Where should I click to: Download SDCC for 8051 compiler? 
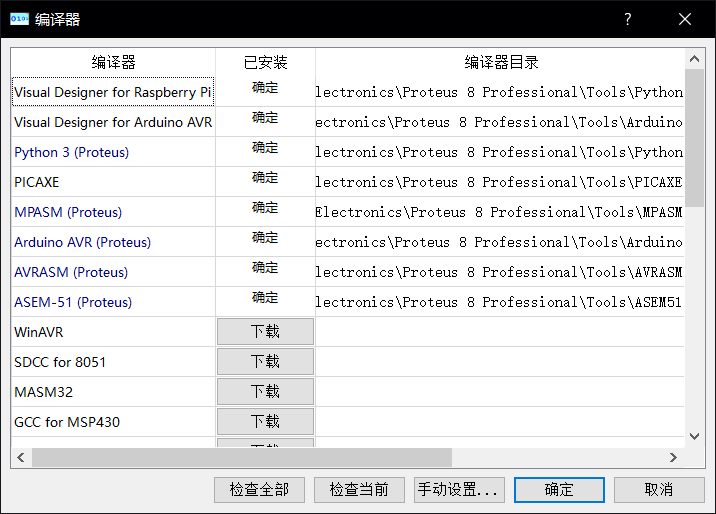tap(265, 362)
